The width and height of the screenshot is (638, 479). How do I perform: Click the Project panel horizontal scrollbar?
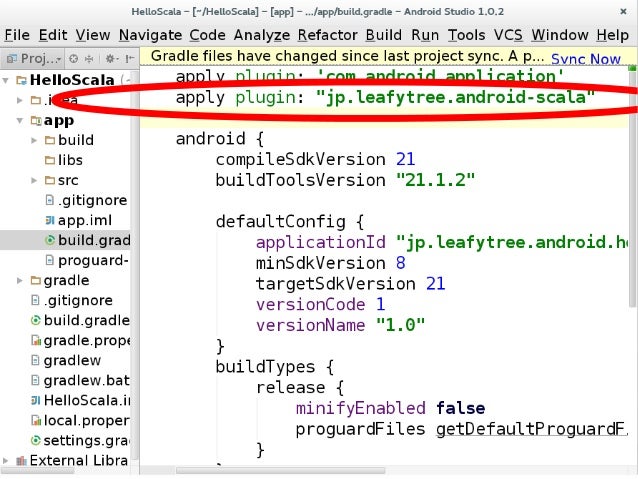(x=38, y=471)
